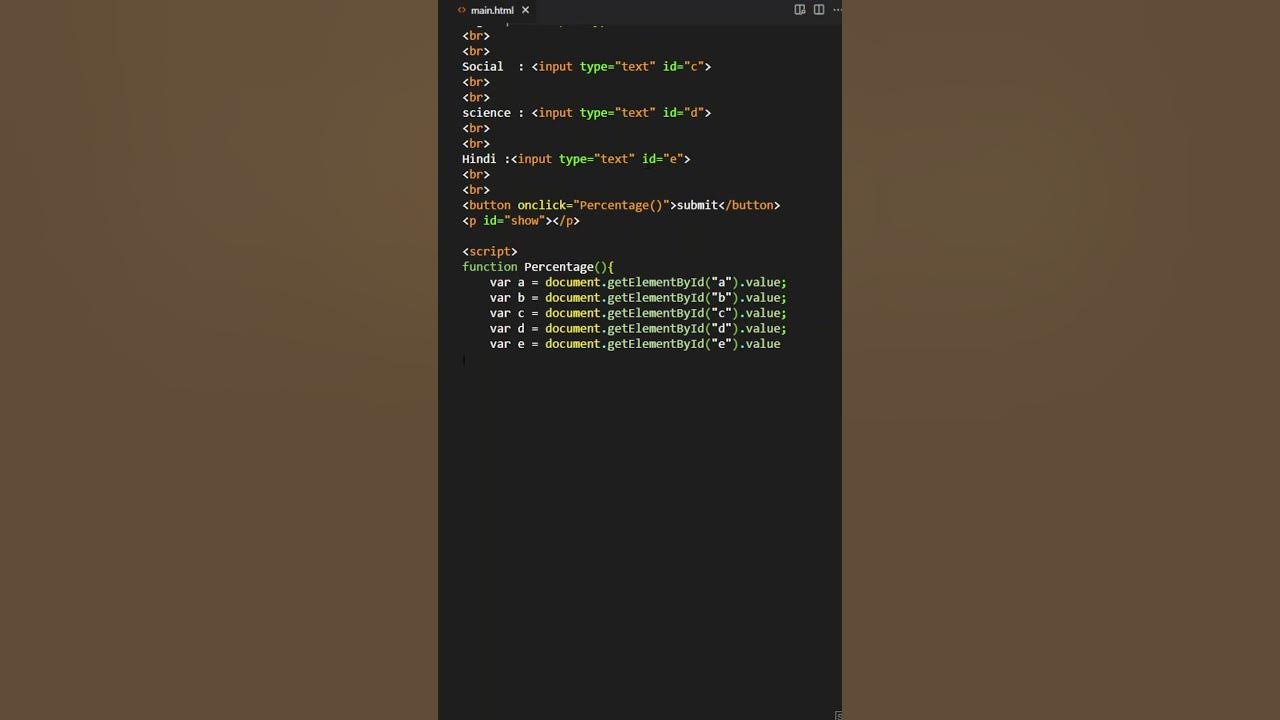The width and height of the screenshot is (1280, 720).
Task: Click the opening <script> tag
Action: [x=490, y=252]
